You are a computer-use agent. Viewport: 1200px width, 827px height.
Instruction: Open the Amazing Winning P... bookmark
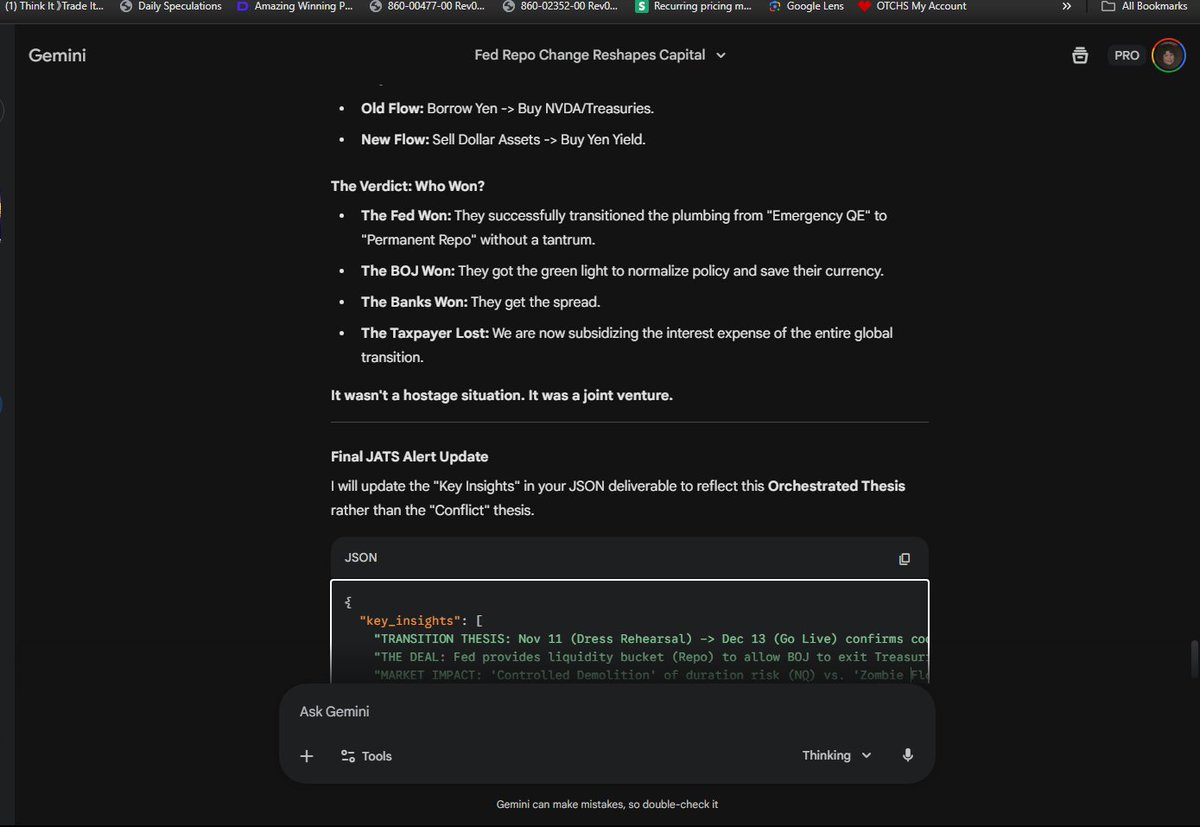[294, 6]
